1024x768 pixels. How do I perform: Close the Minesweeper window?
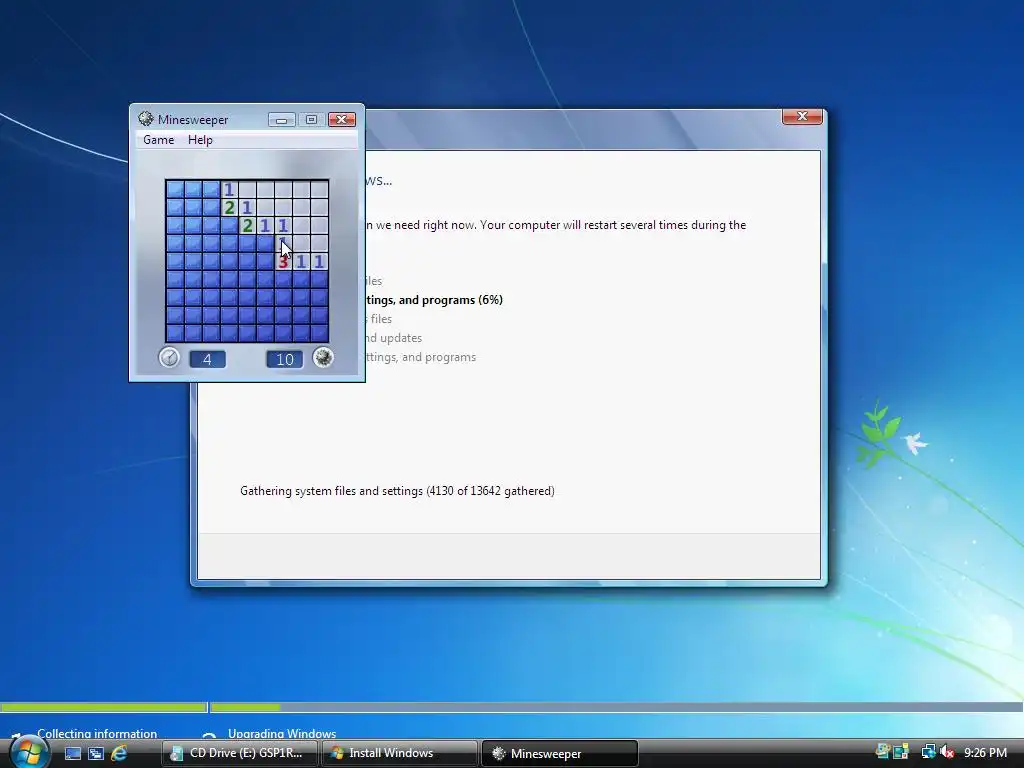pos(342,120)
